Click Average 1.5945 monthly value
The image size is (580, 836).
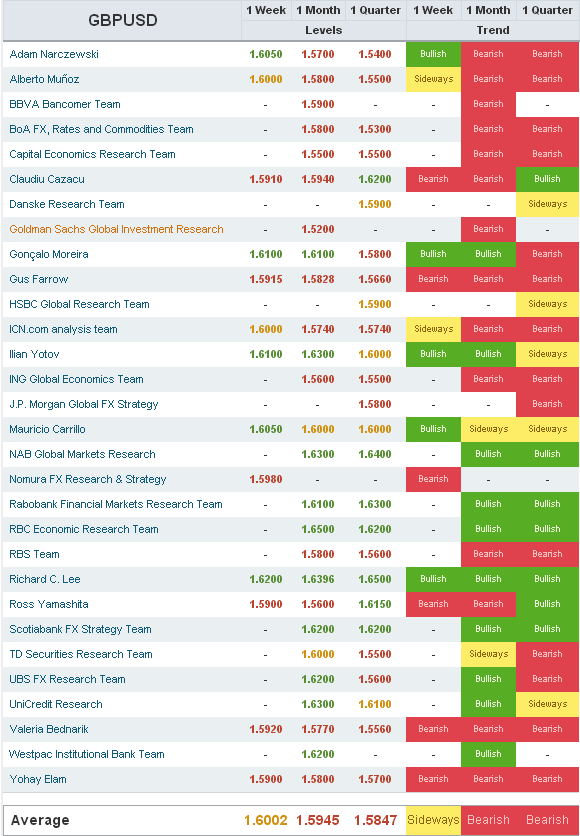point(318,820)
